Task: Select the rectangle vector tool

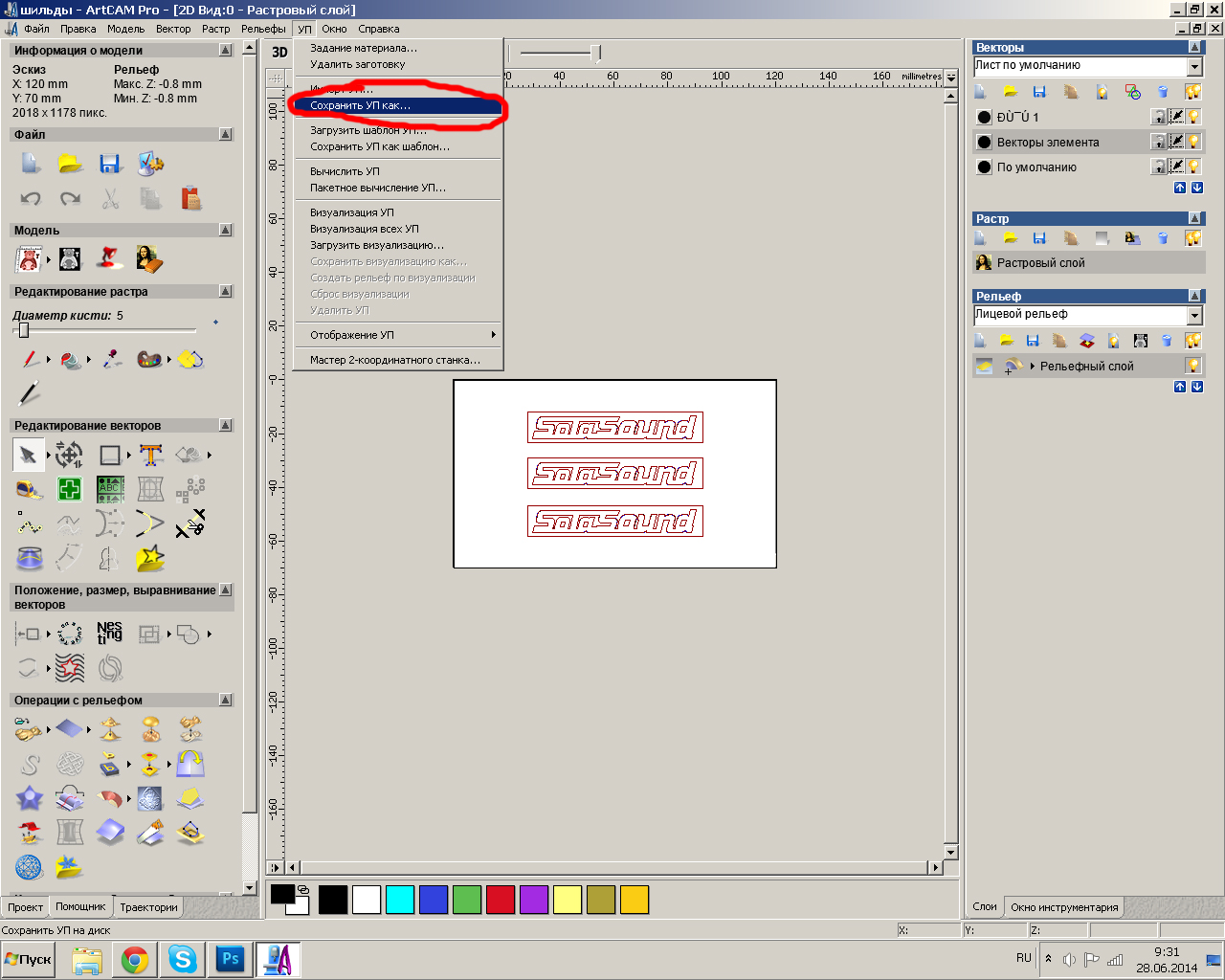Action: (110, 456)
